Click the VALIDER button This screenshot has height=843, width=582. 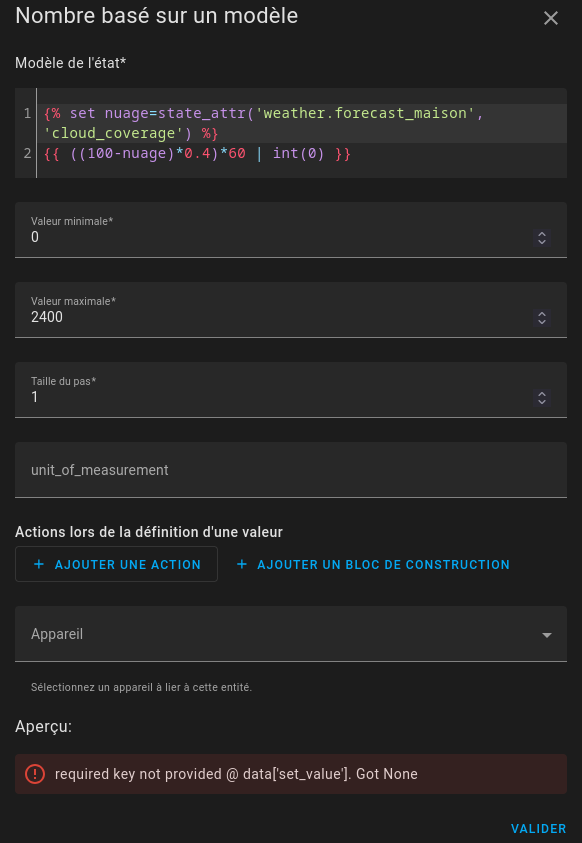point(538,828)
